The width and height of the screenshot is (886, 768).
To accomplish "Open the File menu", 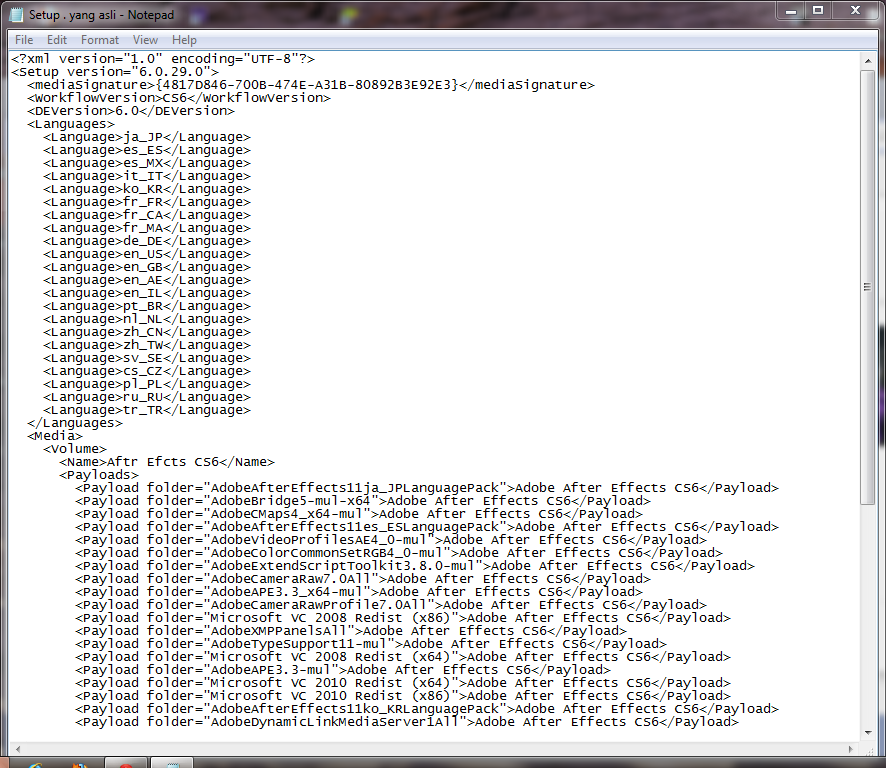I will coord(24,40).
